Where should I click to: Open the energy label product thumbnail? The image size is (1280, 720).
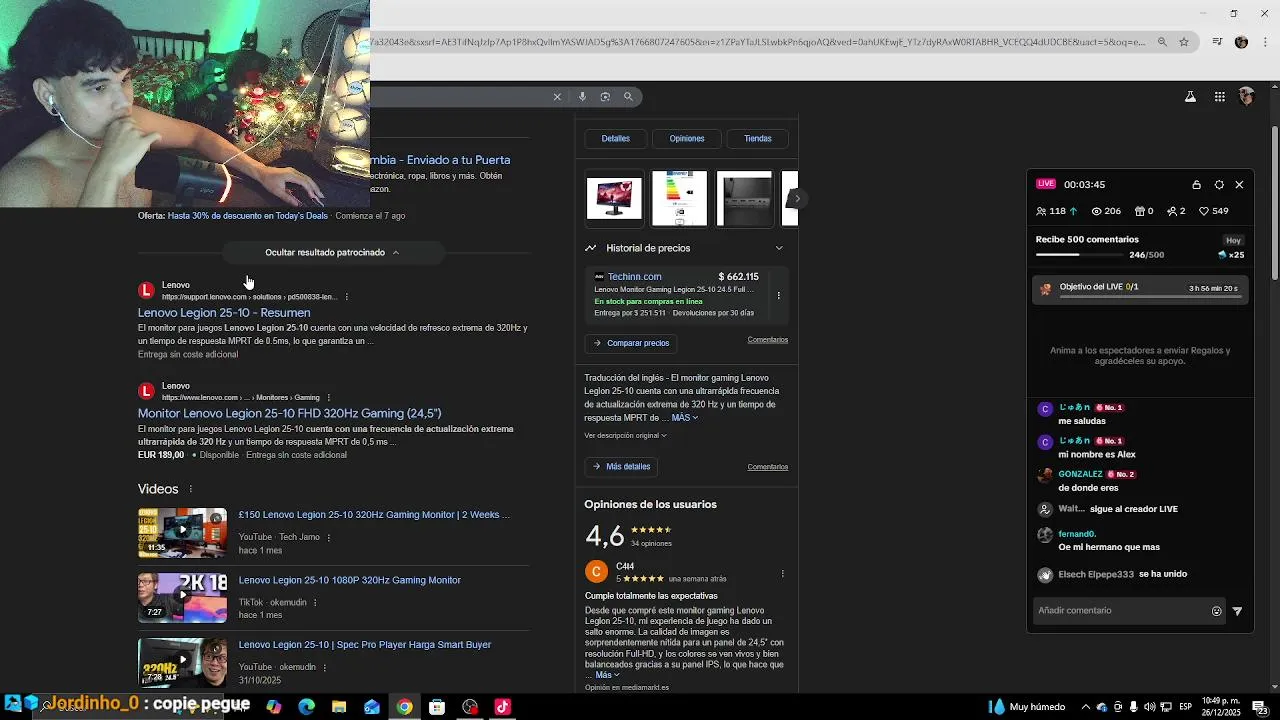click(679, 198)
